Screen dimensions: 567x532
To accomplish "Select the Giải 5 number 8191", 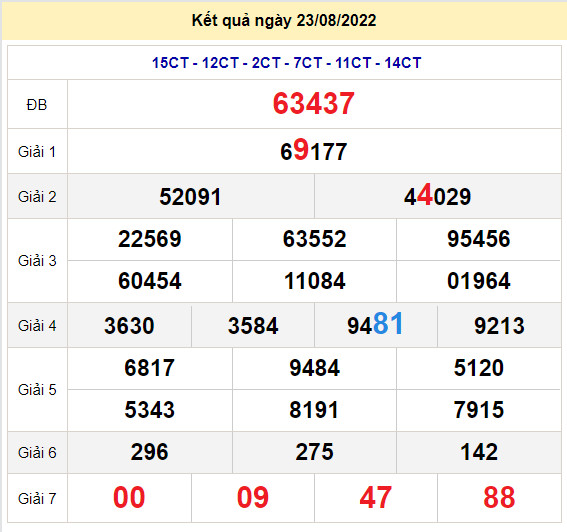I will (314, 410).
